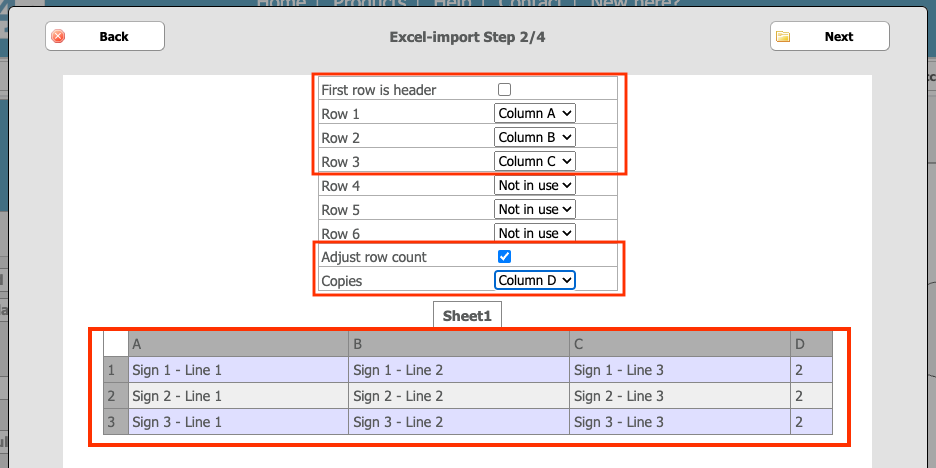Image resolution: width=936 pixels, height=468 pixels.
Task: Click the yellow folder icon beside Next
Action: tap(783, 36)
